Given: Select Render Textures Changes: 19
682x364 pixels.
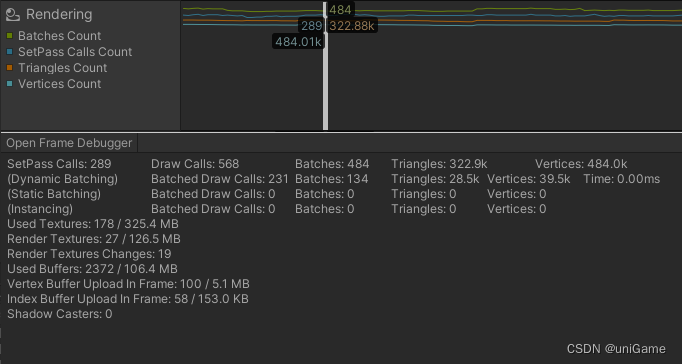Looking at the screenshot, I should 89,254.
